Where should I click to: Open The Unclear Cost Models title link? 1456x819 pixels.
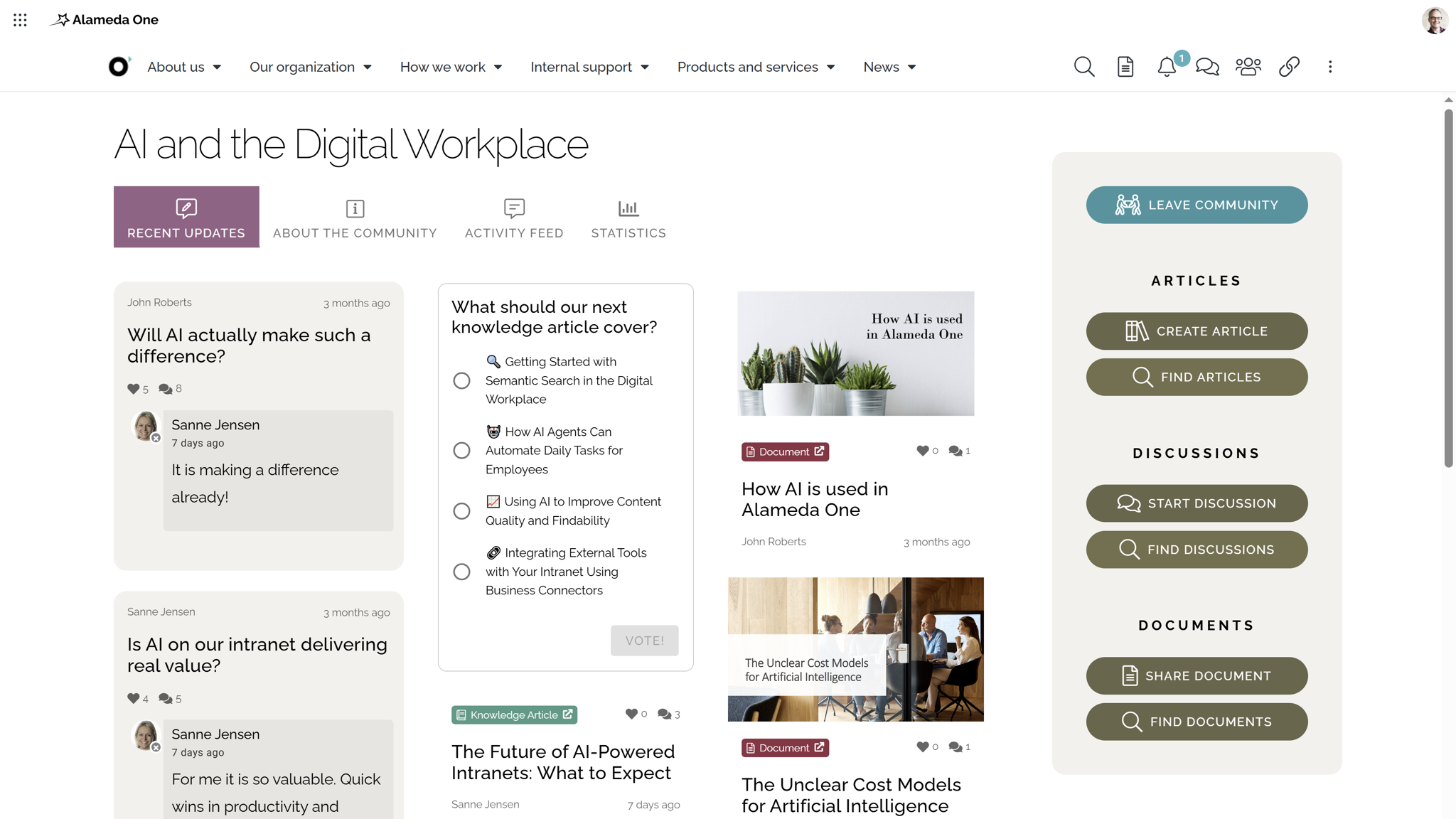(x=851, y=795)
